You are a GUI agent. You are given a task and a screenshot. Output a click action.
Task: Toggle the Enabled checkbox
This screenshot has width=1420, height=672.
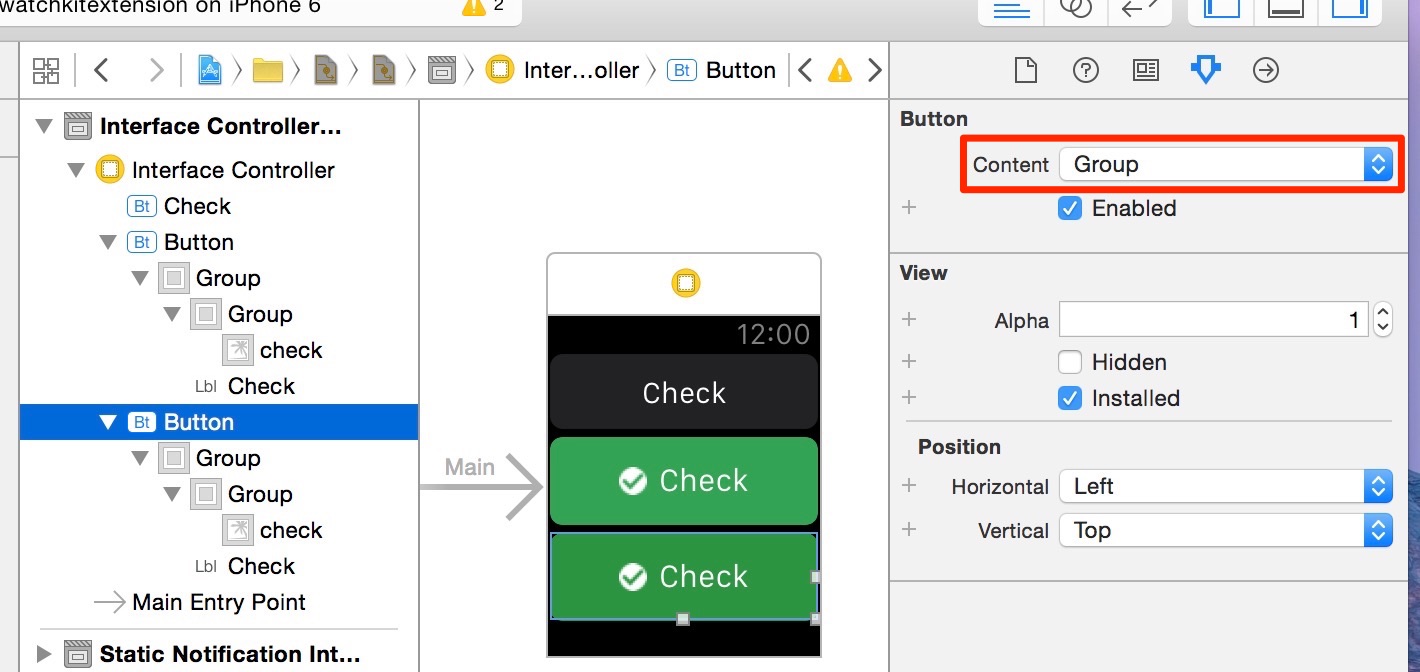click(x=1070, y=208)
